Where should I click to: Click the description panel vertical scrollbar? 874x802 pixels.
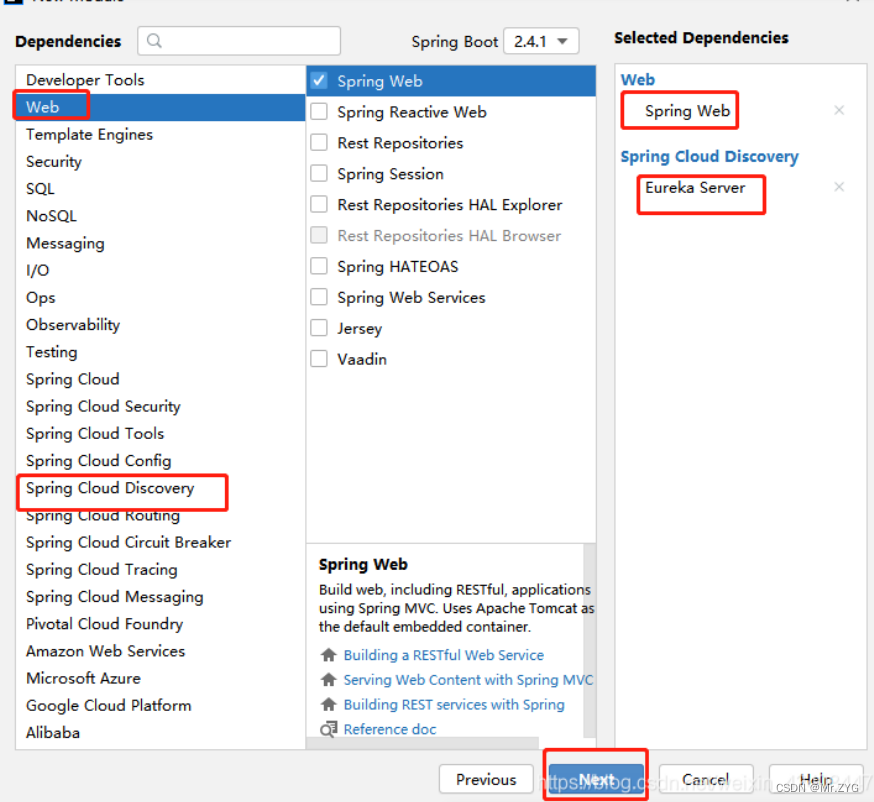589,641
